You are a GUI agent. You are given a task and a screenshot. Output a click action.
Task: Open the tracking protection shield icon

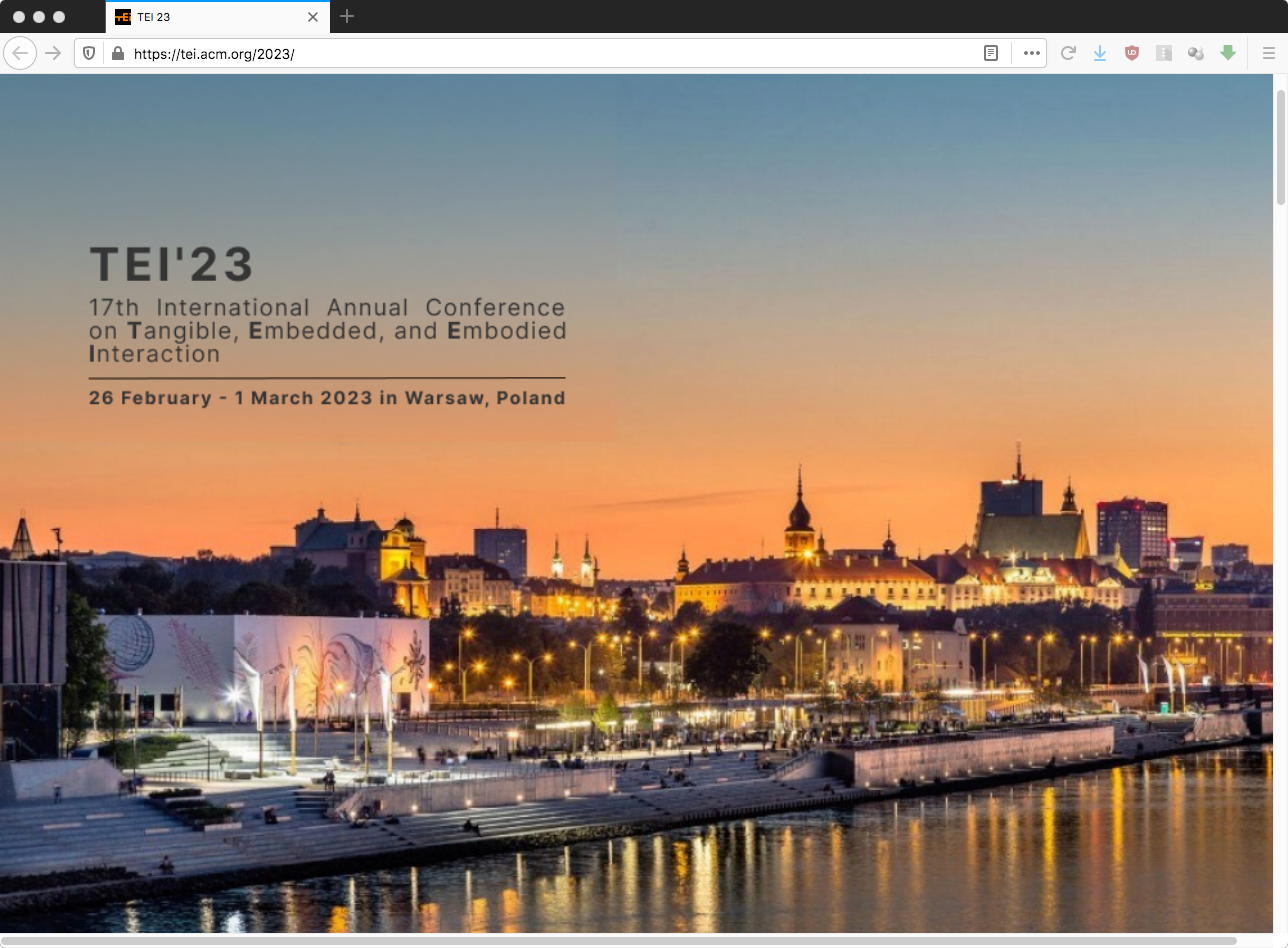[90, 54]
